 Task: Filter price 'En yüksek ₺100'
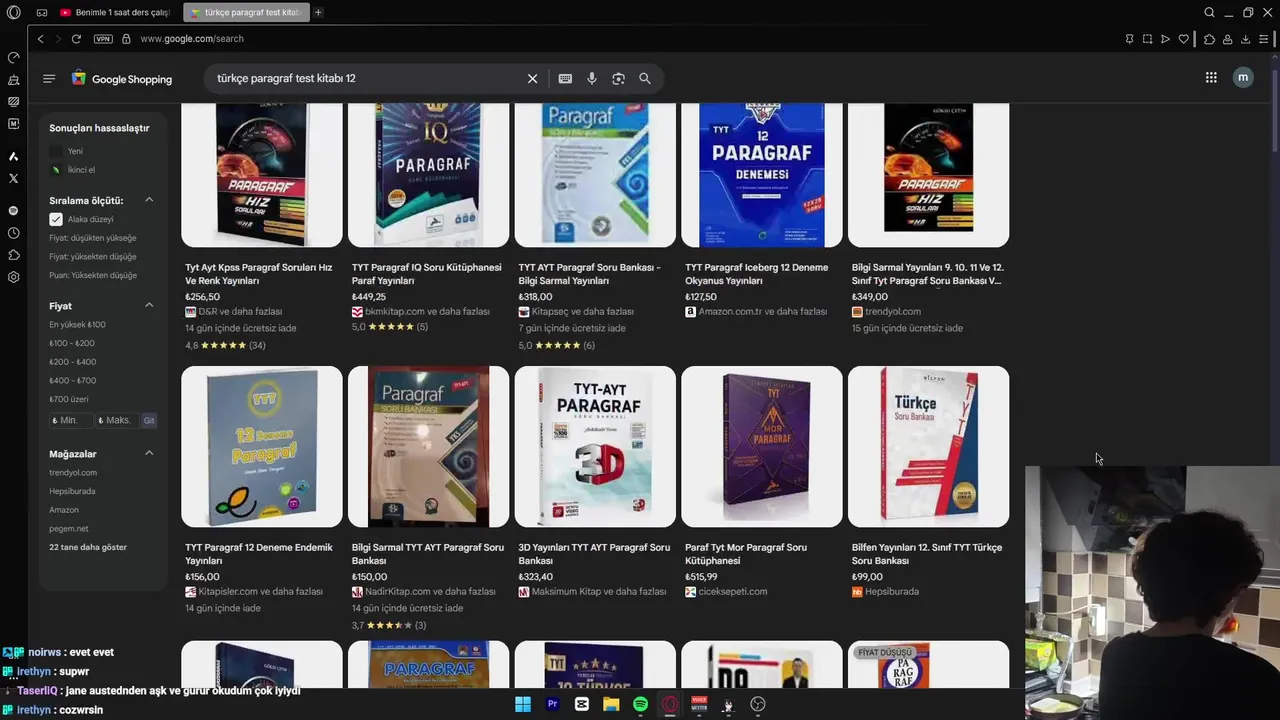click(x=77, y=325)
